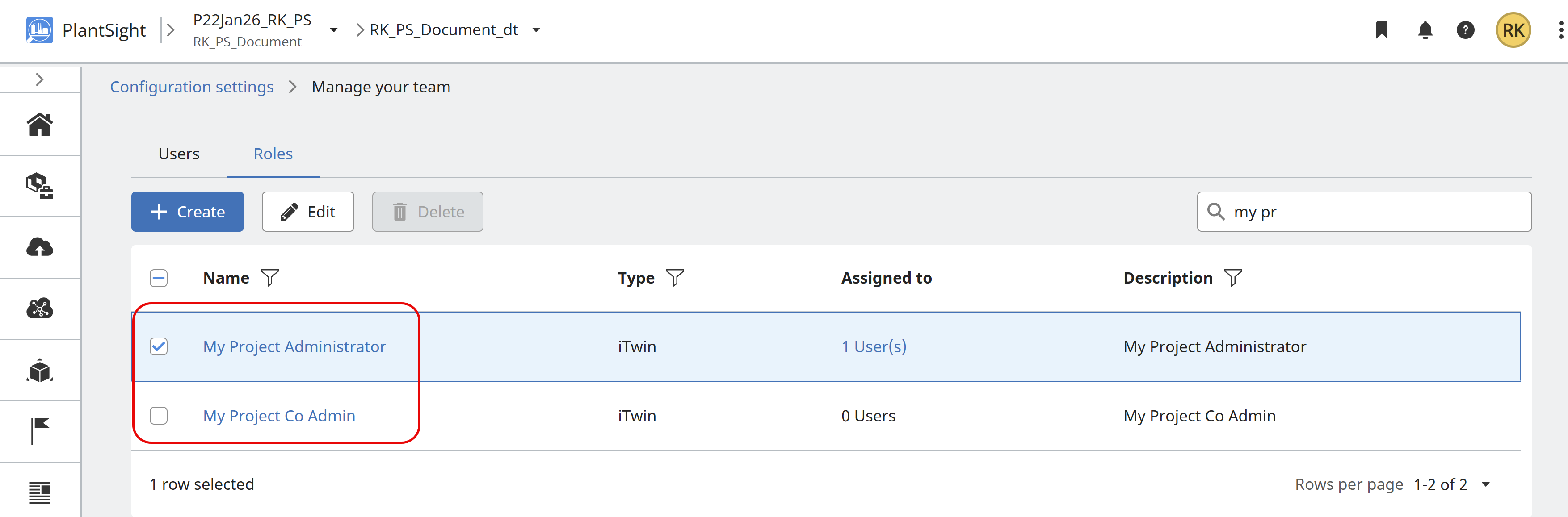
Task: Open the flag icon in sidebar
Action: (x=40, y=431)
